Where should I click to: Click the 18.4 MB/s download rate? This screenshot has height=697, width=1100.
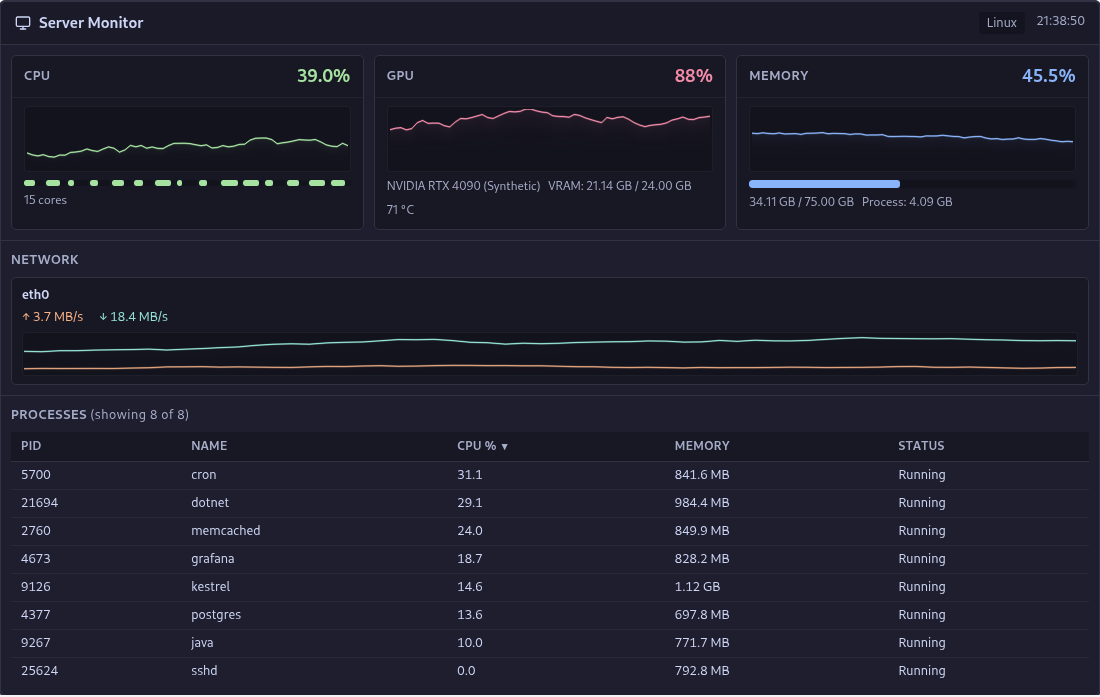click(139, 317)
